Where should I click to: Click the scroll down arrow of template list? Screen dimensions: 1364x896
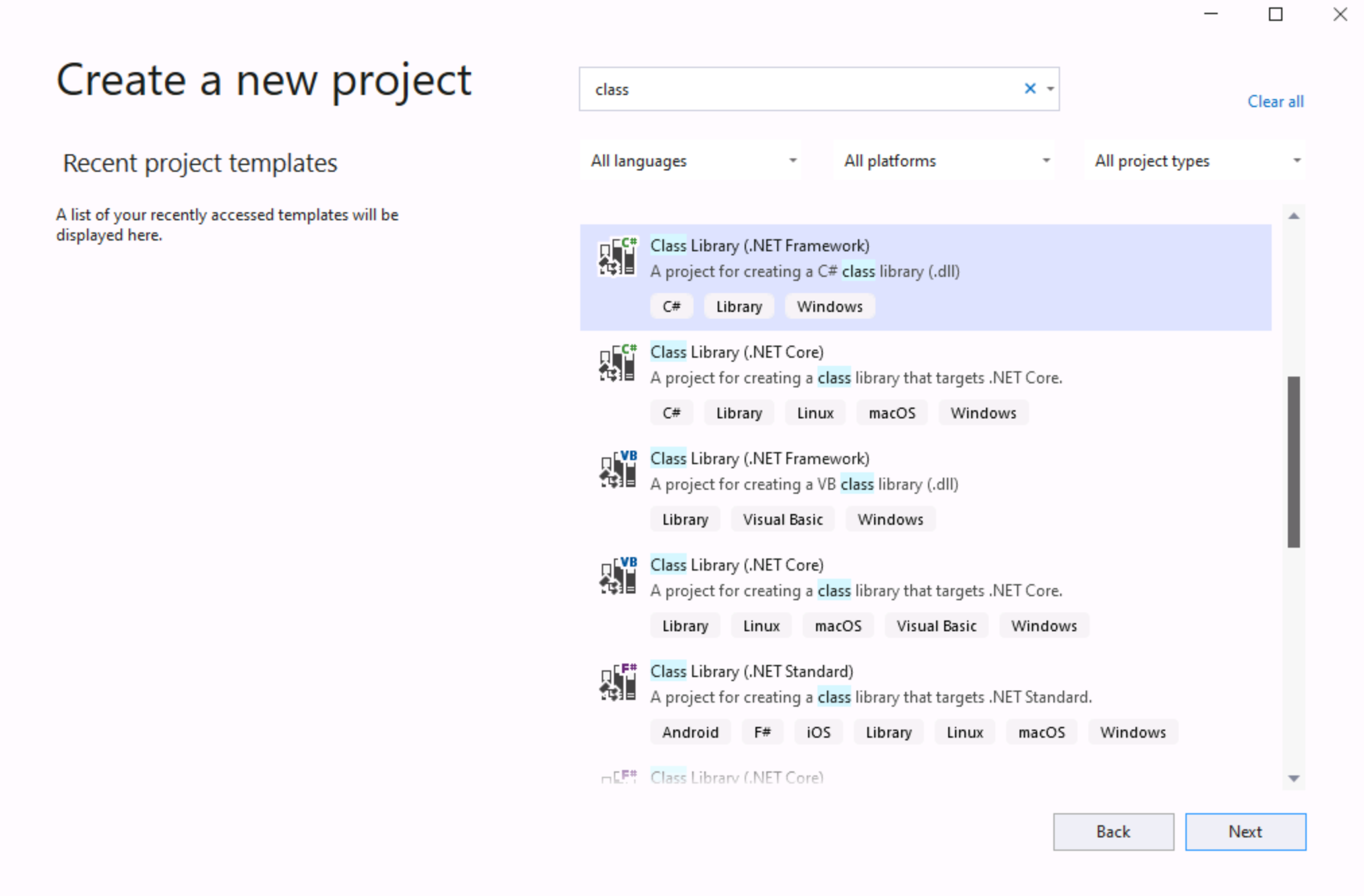click(x=1293, y=778)
